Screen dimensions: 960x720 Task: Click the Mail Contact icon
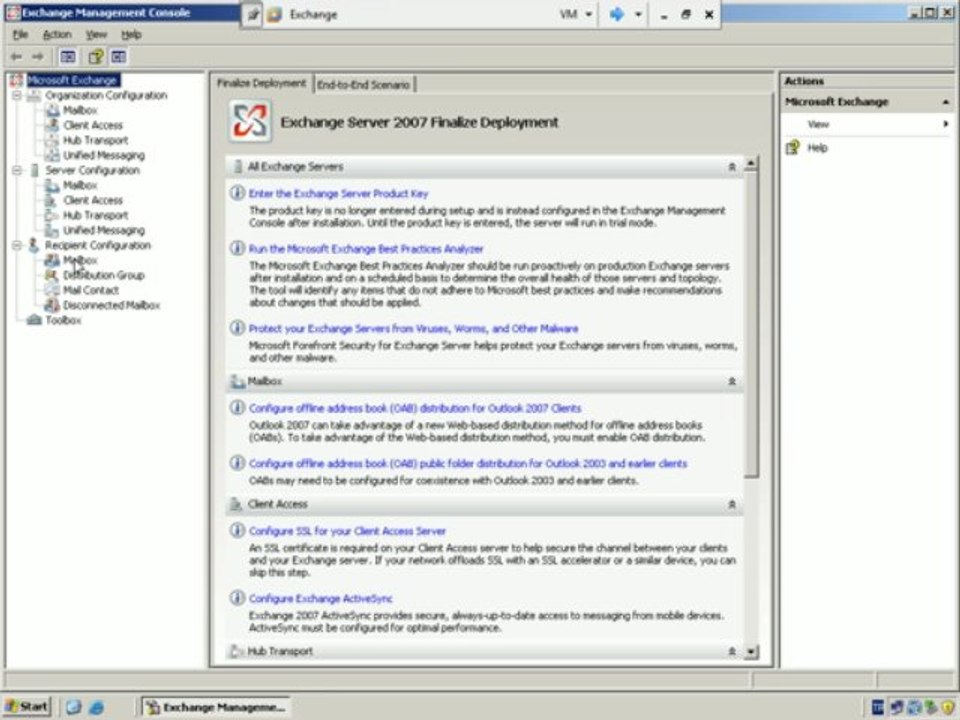tap(53, 290)
